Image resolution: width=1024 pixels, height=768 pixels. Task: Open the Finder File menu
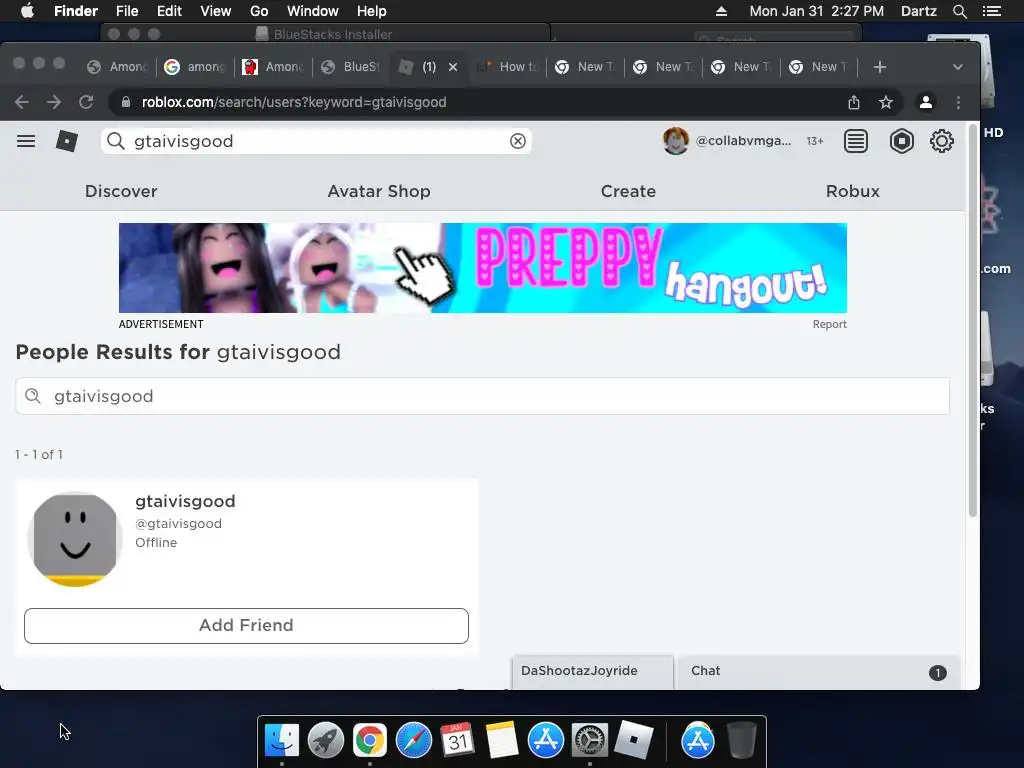click(127, 11)
